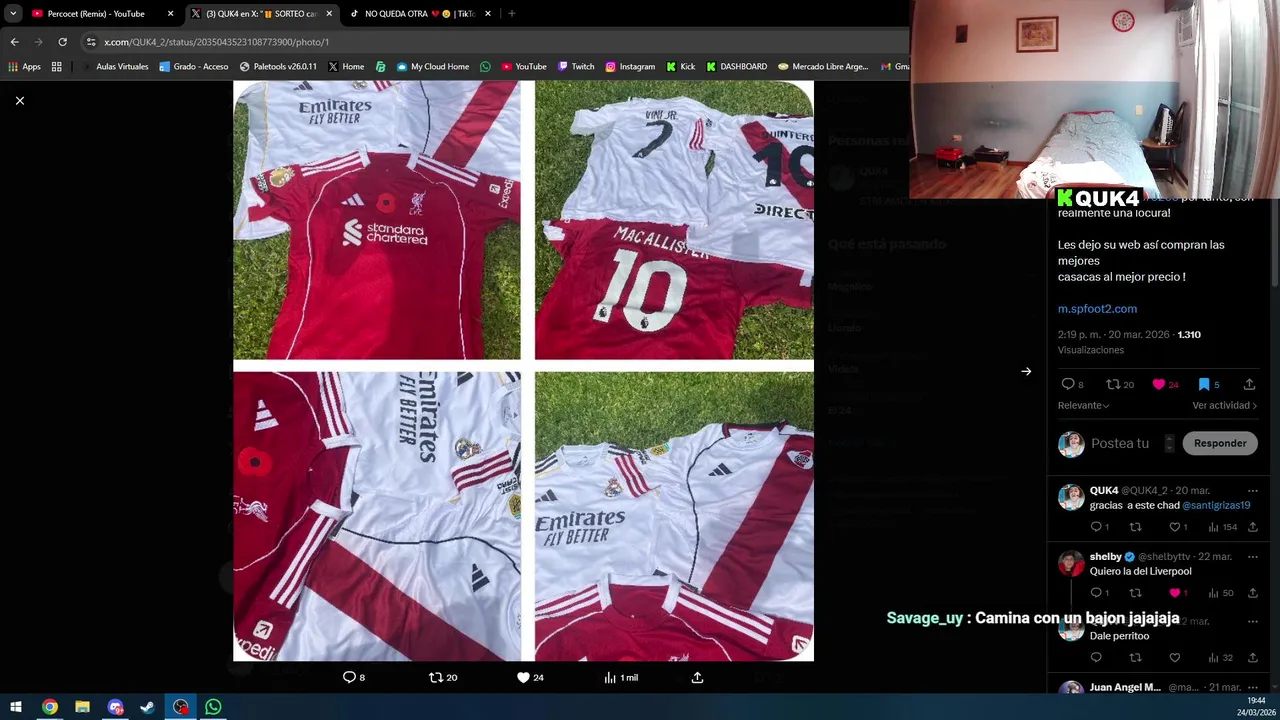
Task: Like the 'Dale perritoo' reply
Action: pyautogui.click(x=1175, y=657)
